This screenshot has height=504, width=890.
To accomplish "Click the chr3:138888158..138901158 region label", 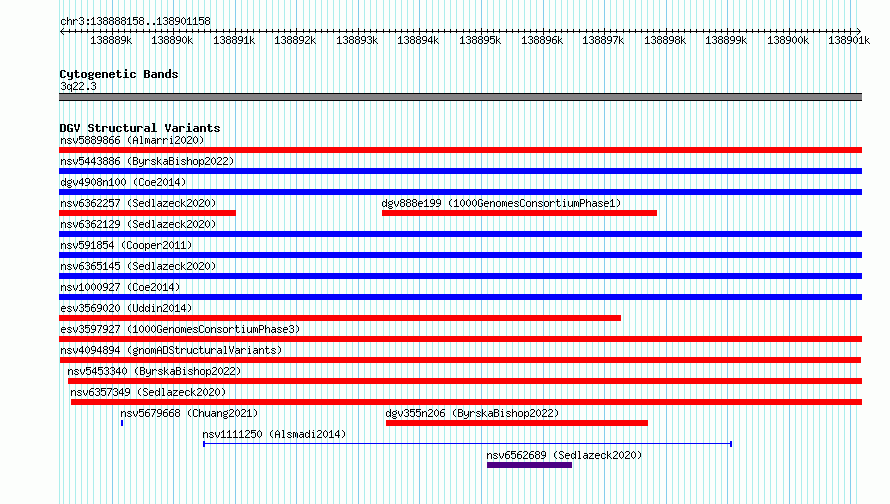I will [135, 22].
